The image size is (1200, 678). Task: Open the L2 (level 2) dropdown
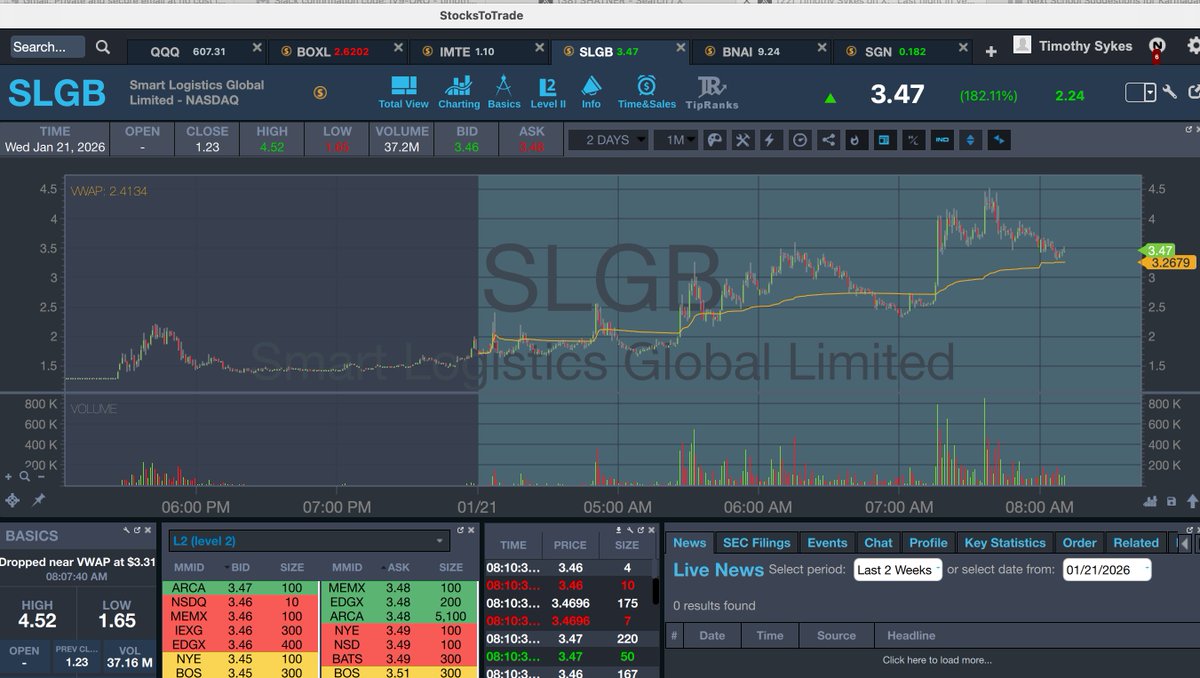(x=308, y=541)
